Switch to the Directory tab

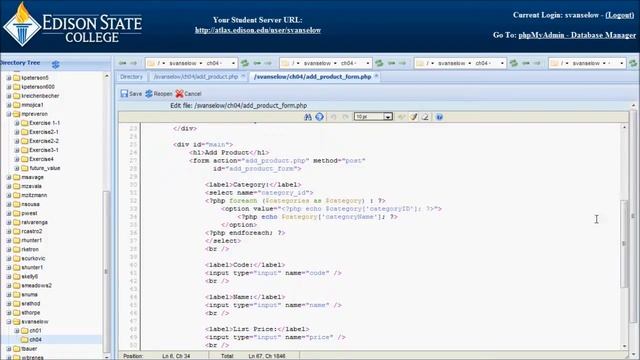131,77
